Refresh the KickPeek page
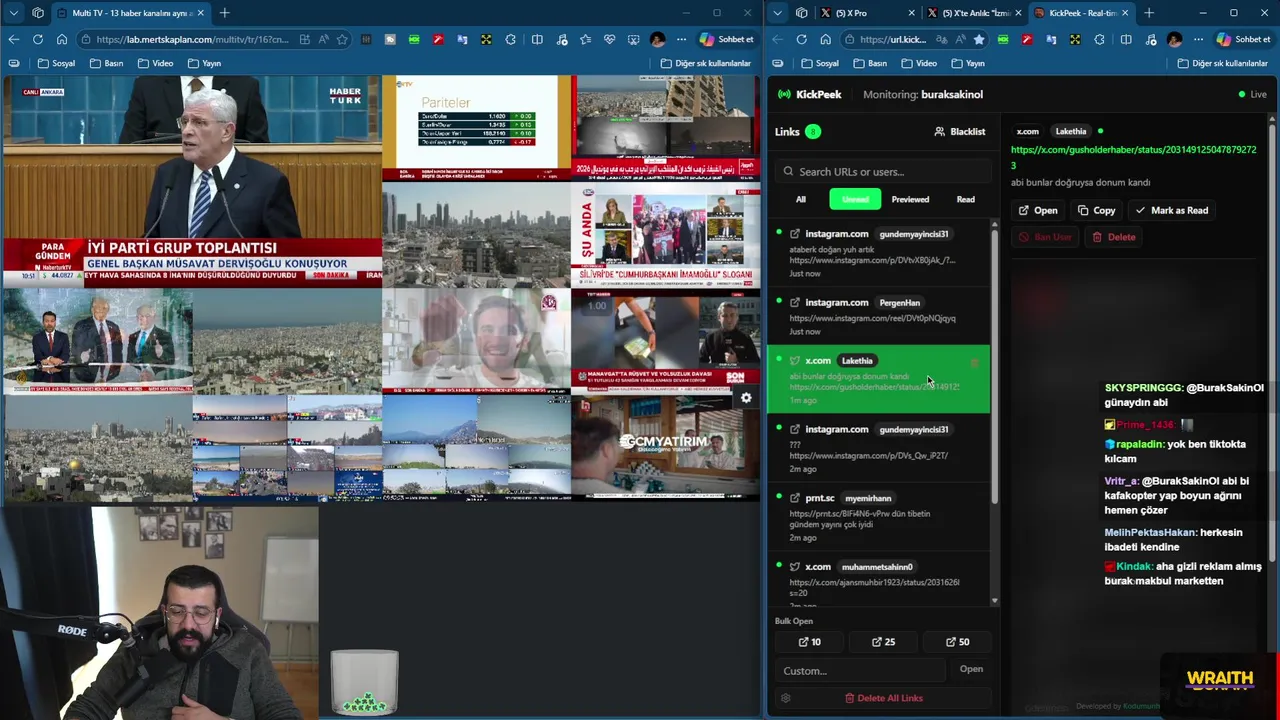 (x=801, y=39)
